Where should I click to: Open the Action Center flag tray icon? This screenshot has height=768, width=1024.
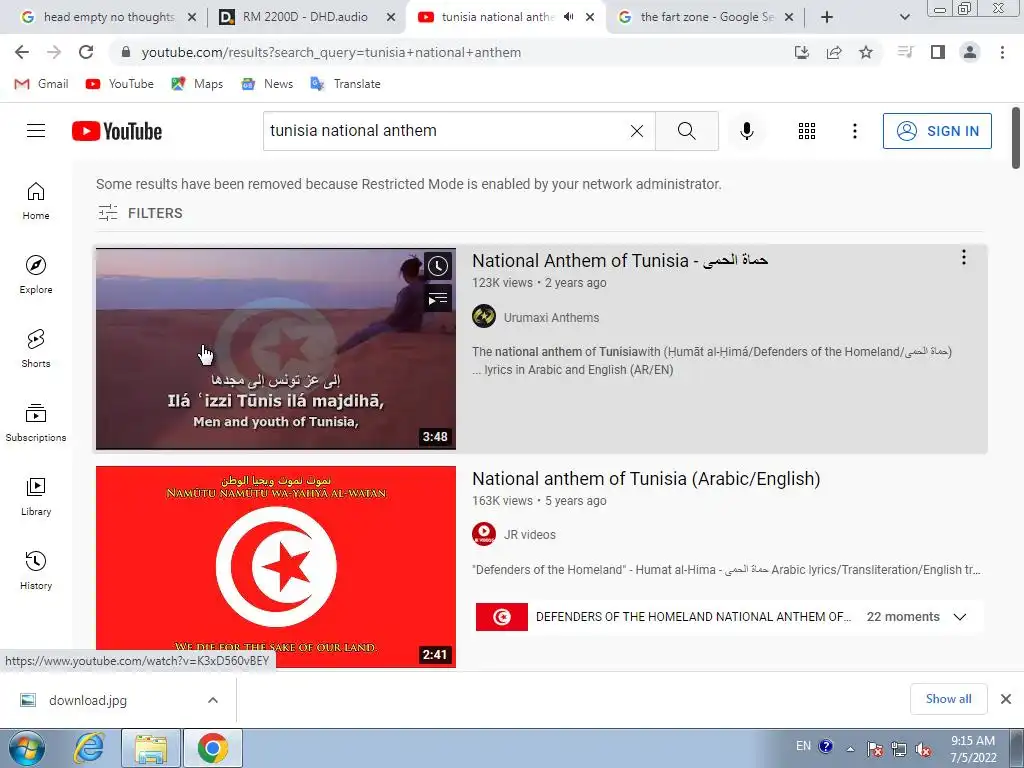pos(875,749)
